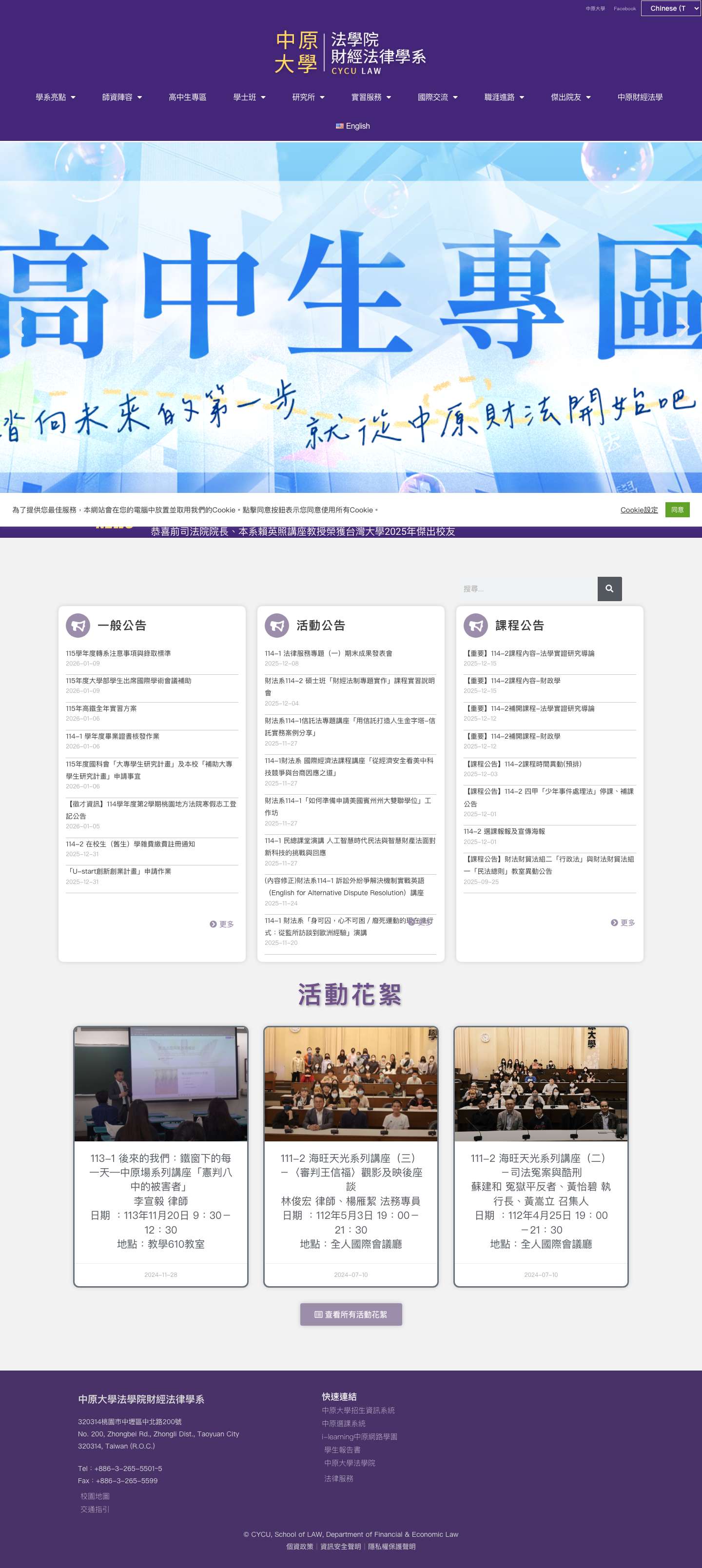Click the megaphone icon beside 活動公告
This screenshot has width=702, height=1568.
coord(277,625)
